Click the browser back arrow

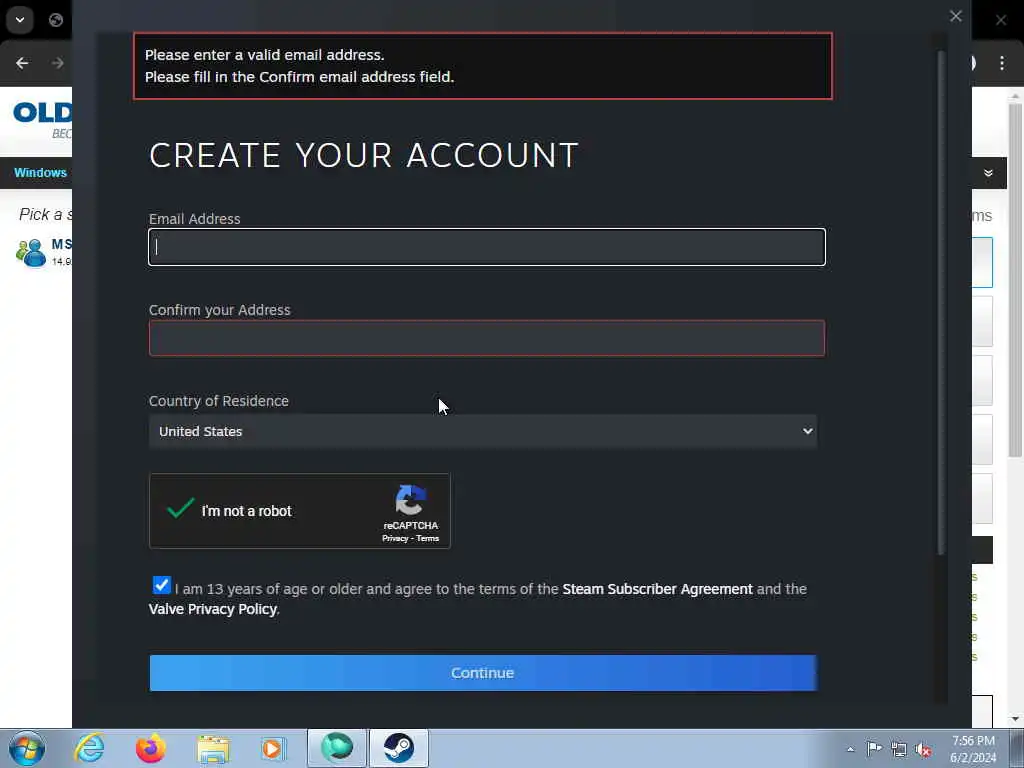click(22, 63)
